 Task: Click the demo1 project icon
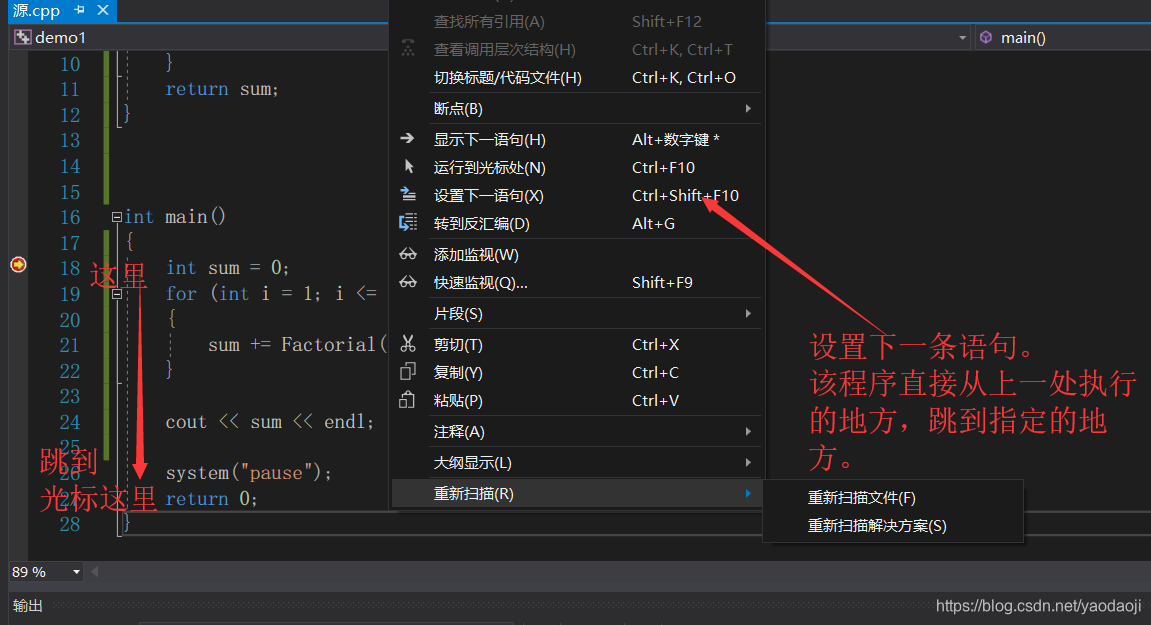[23, 37]
